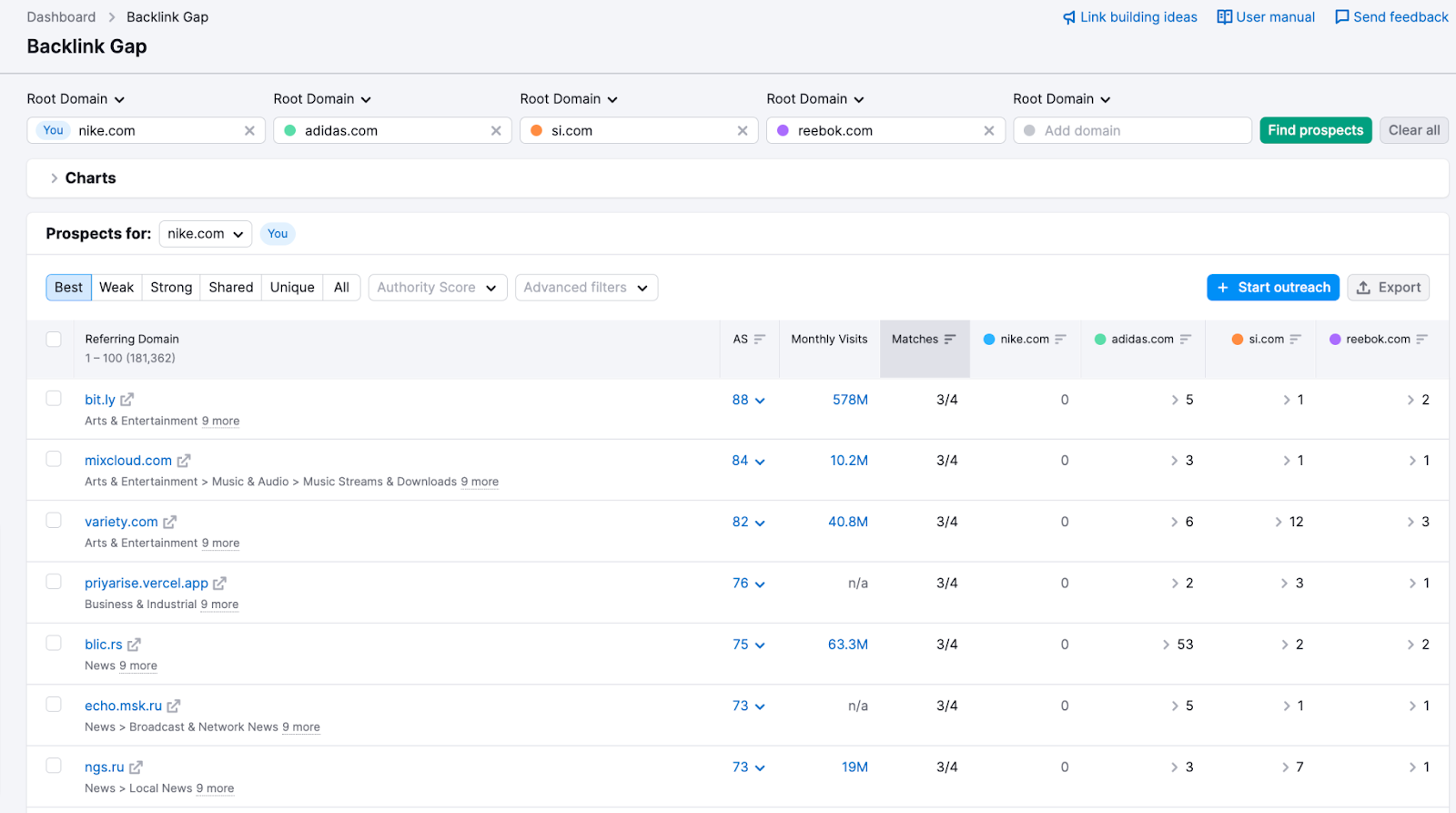
Task: Click the Export button
Action: 1389,288
